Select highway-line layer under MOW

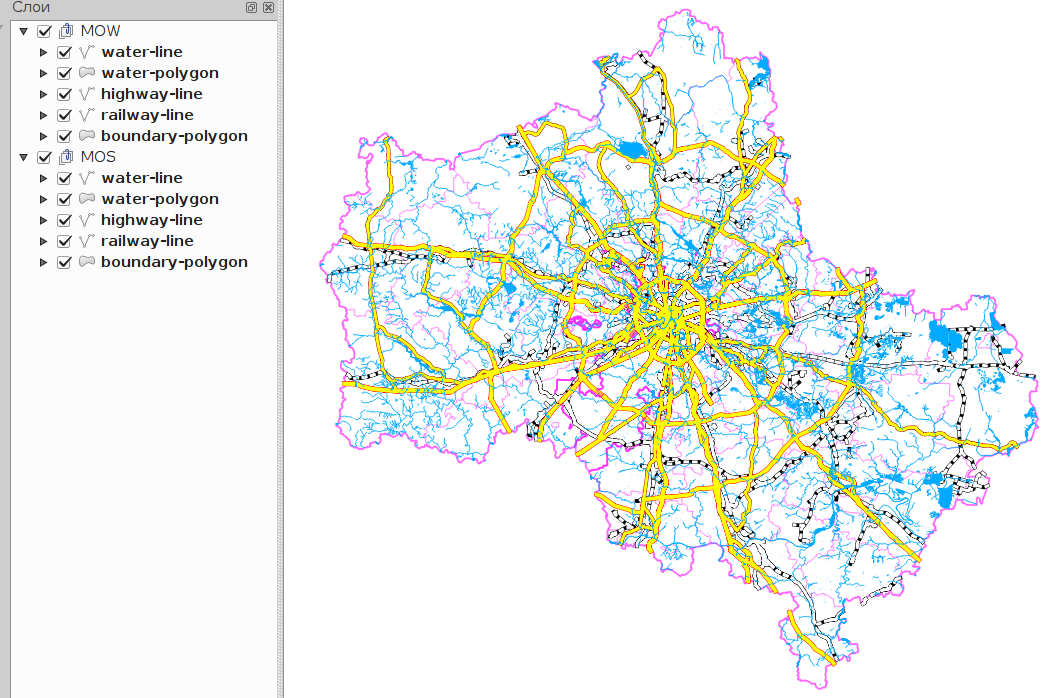[x=152, y=94]
